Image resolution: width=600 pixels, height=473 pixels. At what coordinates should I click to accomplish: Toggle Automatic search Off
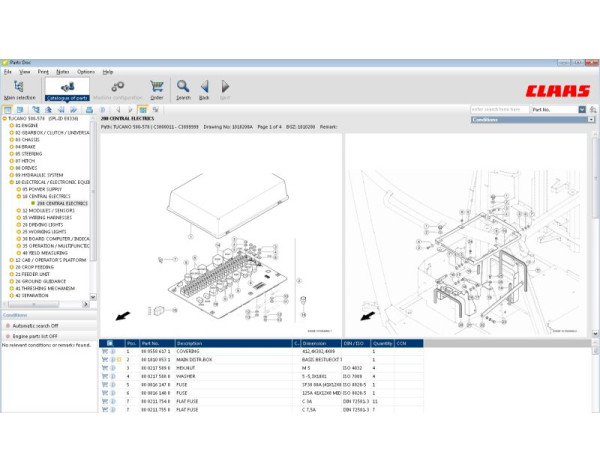(x=35, y=325)
